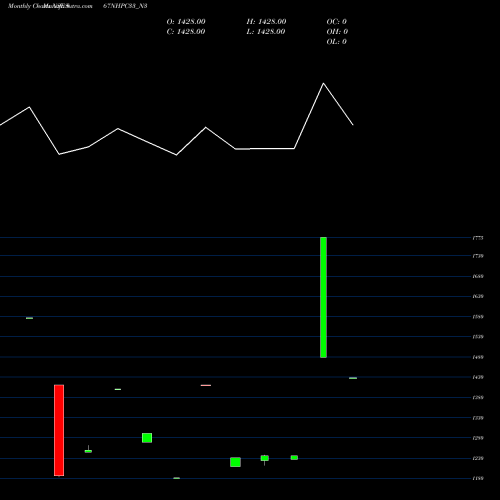This screenshot has height=500, width=500.
Task: Click the green candle with lower wick
Action: tap(265, 459)
